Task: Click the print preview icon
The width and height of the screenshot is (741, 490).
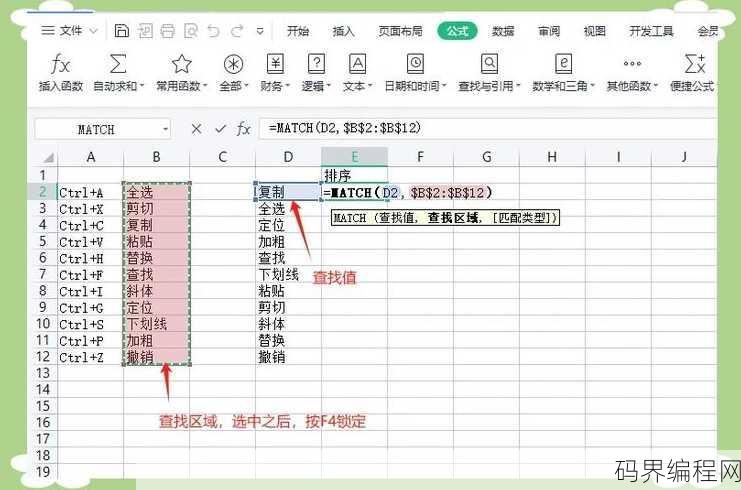Action: (x=191, y=31)
